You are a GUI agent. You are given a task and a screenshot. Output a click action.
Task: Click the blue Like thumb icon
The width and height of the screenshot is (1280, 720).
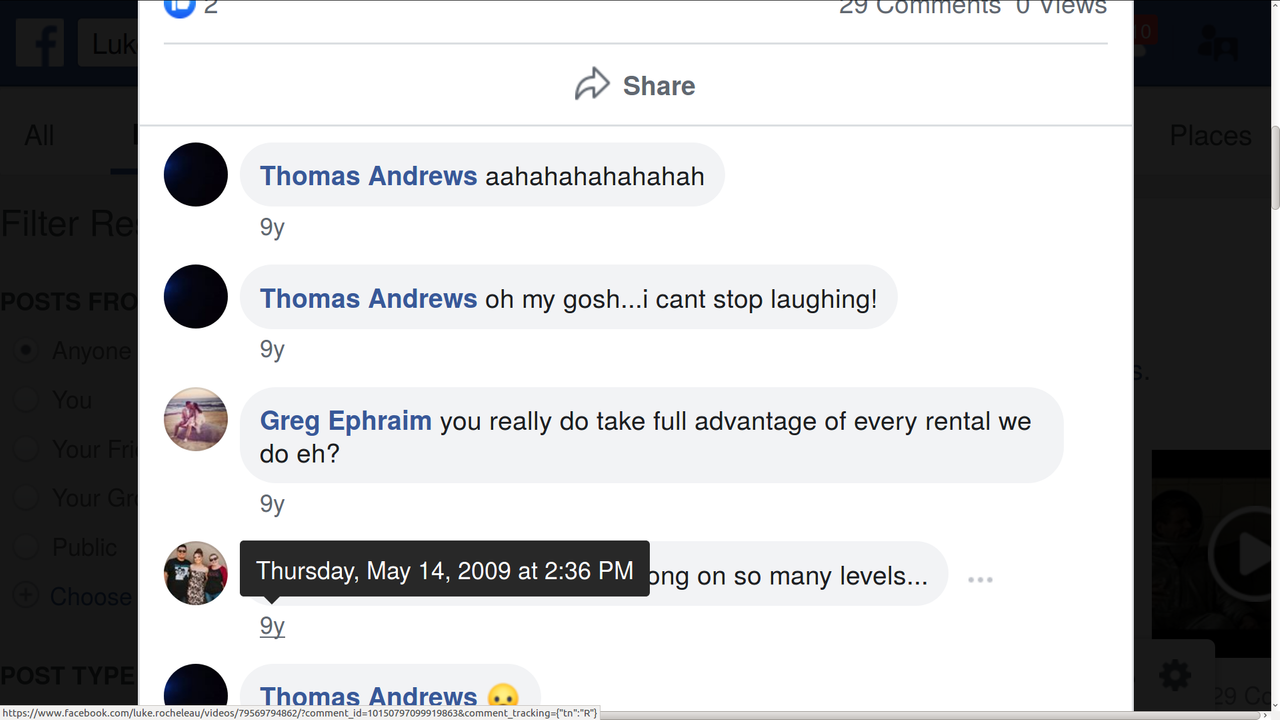179,7
